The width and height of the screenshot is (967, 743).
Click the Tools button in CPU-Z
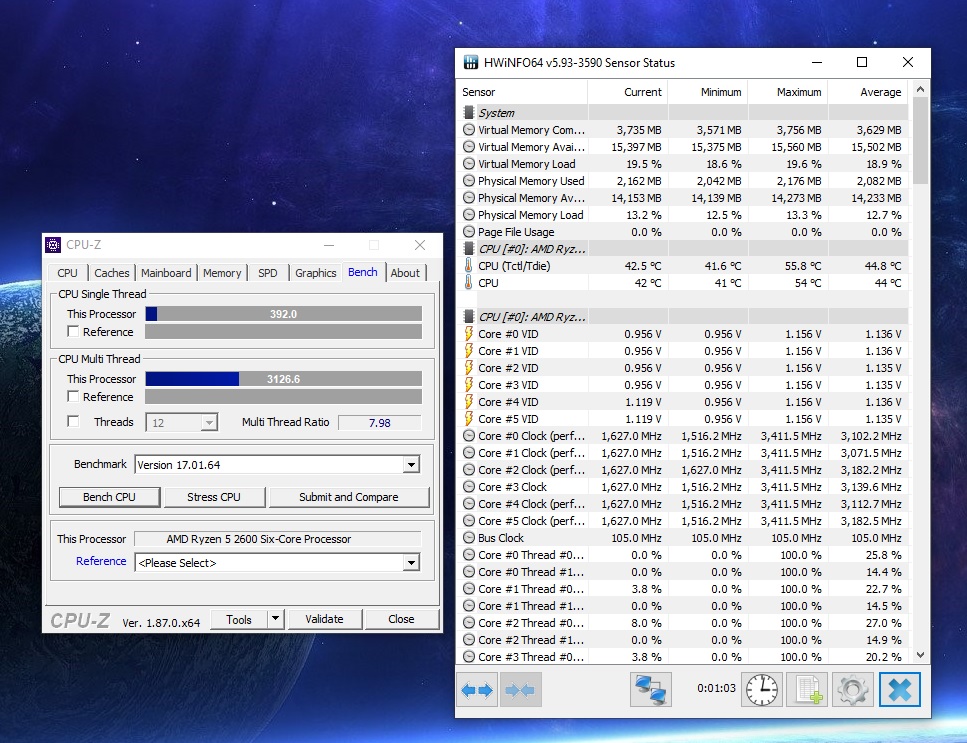239,619
